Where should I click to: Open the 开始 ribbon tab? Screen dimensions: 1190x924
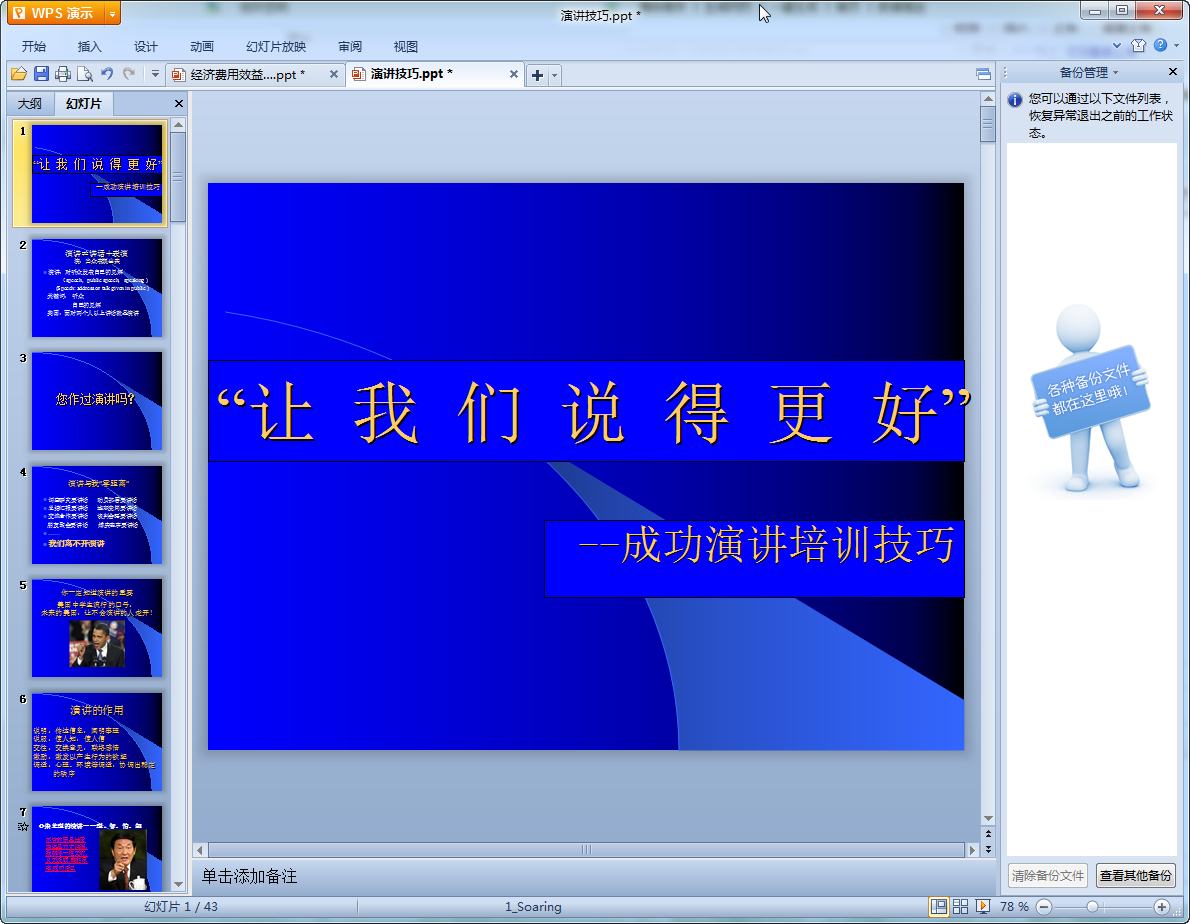click(33, 46)
